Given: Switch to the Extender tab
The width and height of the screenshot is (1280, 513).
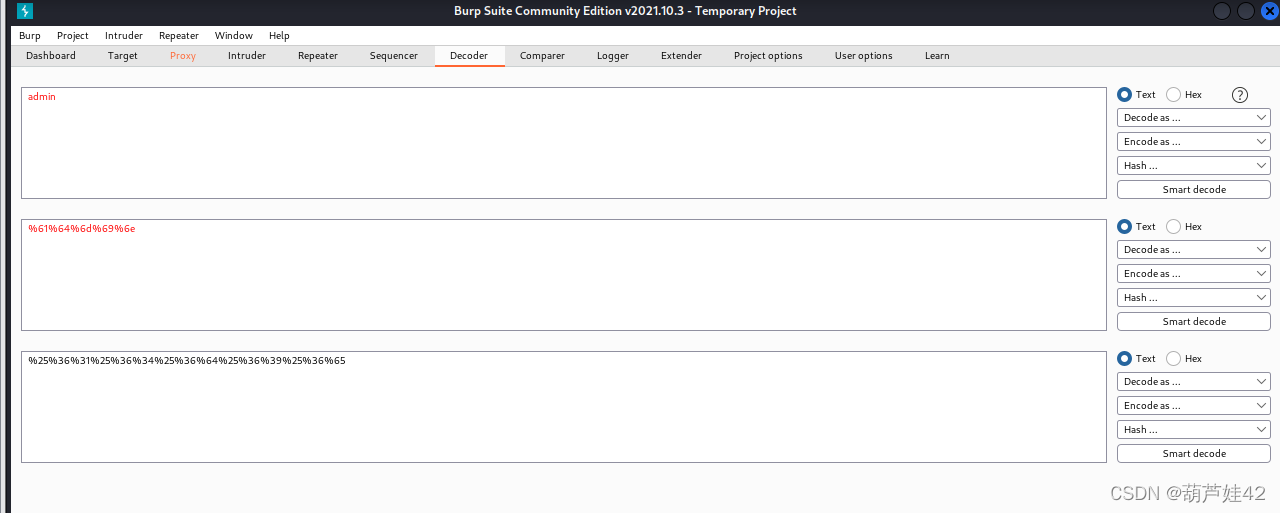Looking at the screenshot, I should [681, 56].
